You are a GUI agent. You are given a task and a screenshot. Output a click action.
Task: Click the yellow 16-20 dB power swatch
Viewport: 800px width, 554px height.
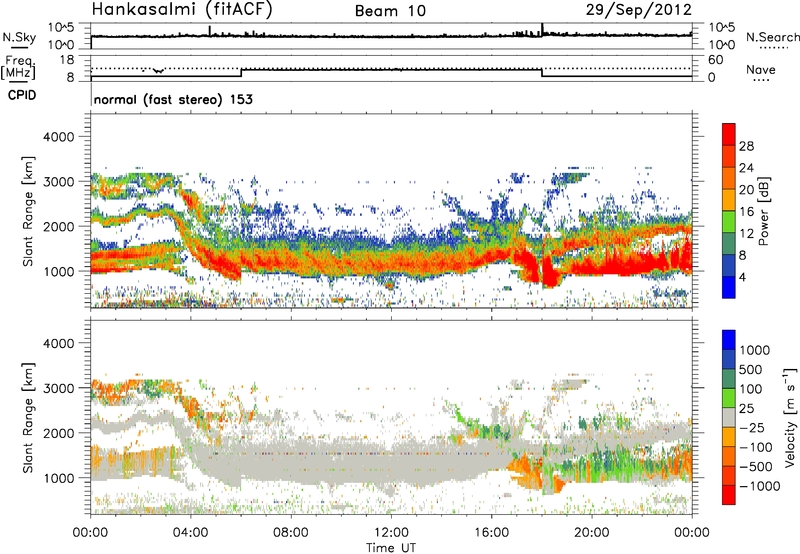click(x=729, y=200)
